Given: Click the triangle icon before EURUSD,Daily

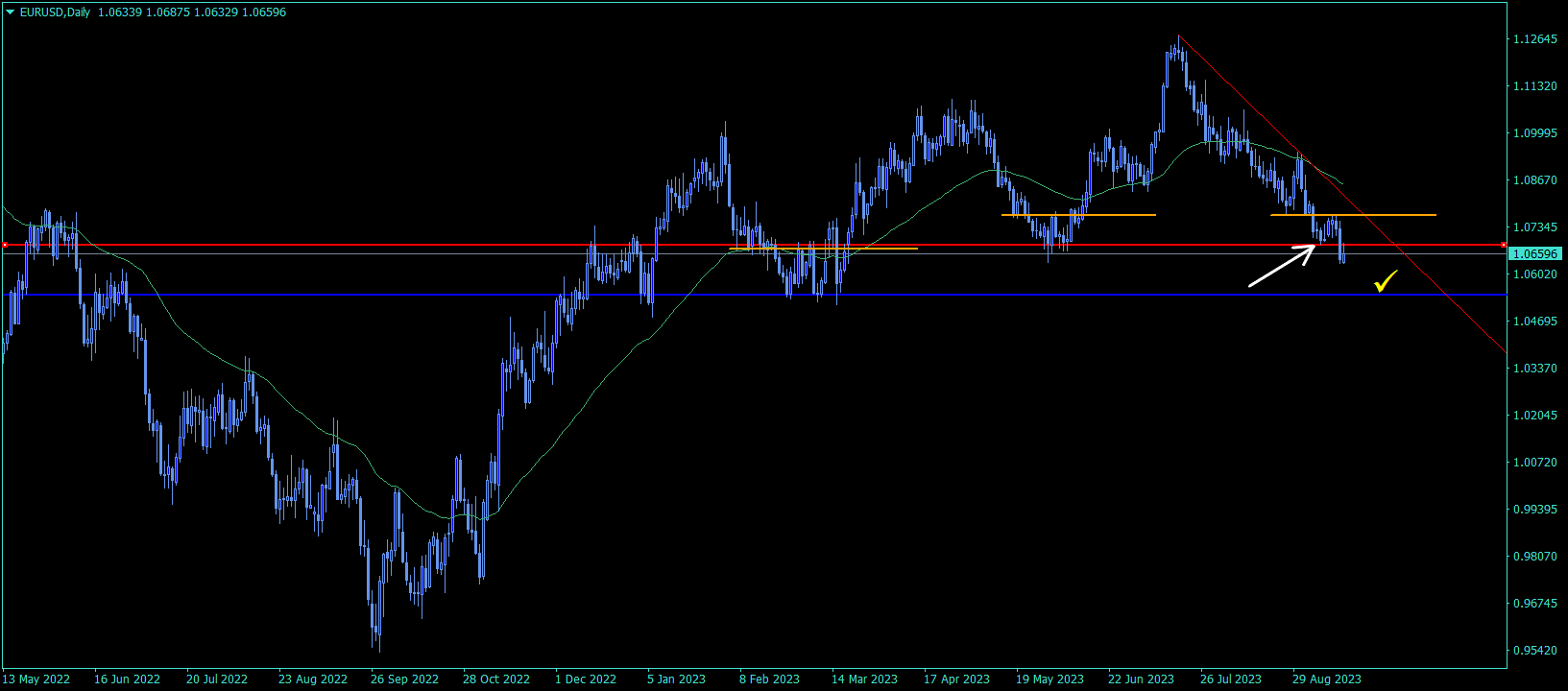Looking at the screenshot, I should 10,12.
